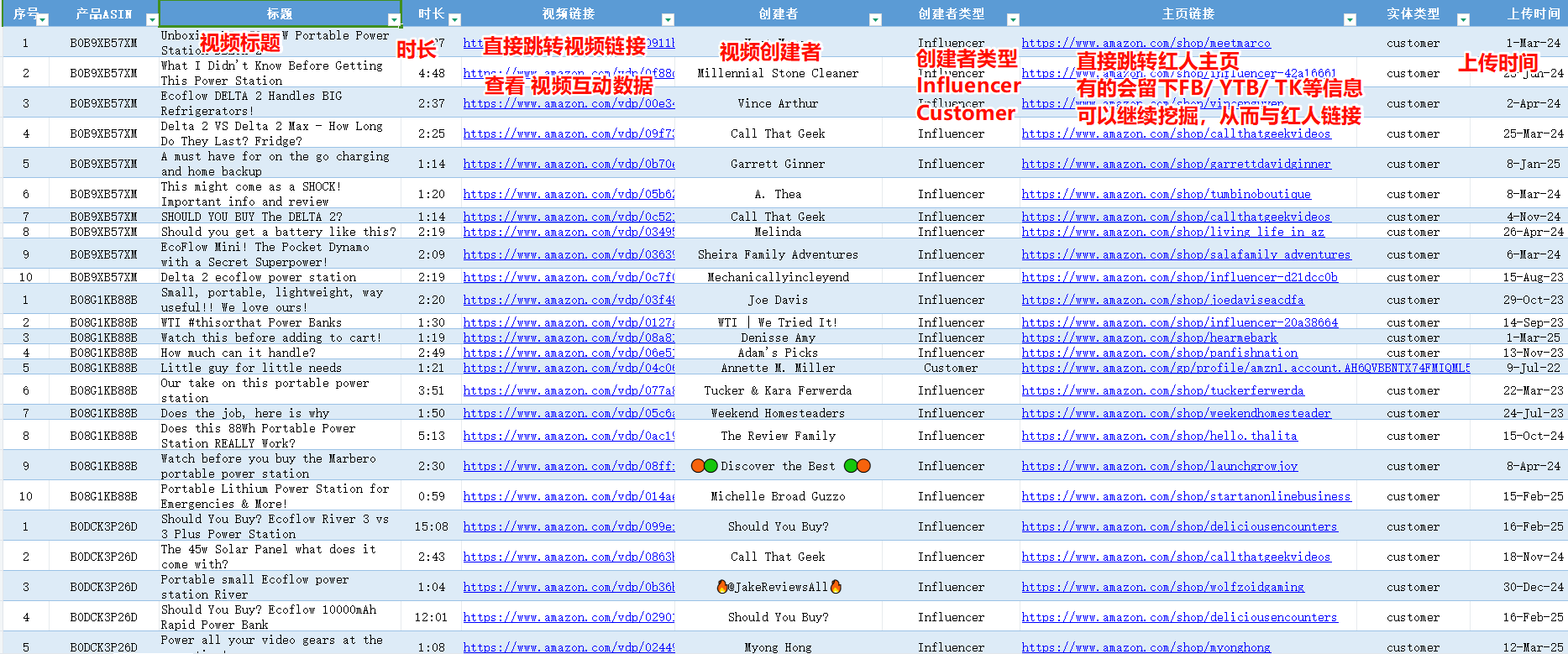Select creator cell "Millennial Stone Cleaner"
Image resolution: width=1568 pixels, height=654 pixels.
point(778,73)
